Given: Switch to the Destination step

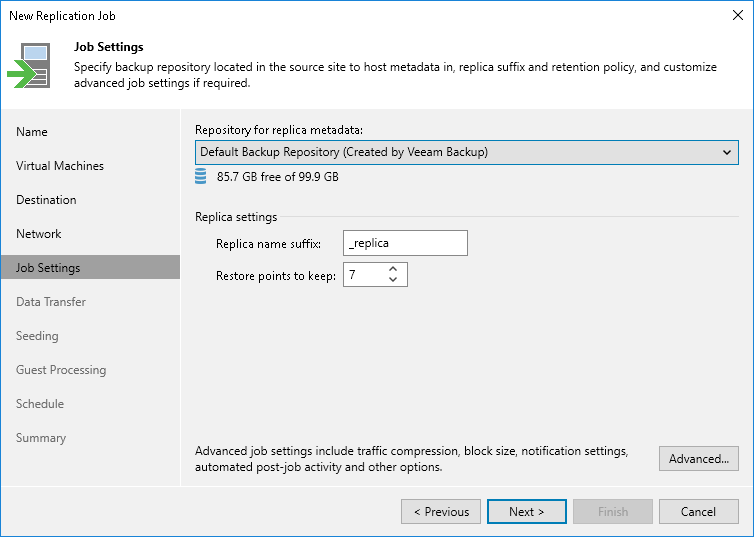Looking at the screenshot, I should [46, 200].
